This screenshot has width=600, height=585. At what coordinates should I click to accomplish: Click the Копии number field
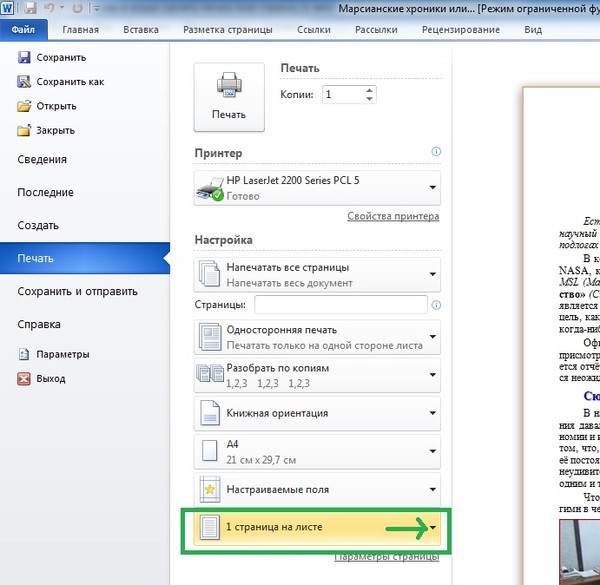[342, 94]
